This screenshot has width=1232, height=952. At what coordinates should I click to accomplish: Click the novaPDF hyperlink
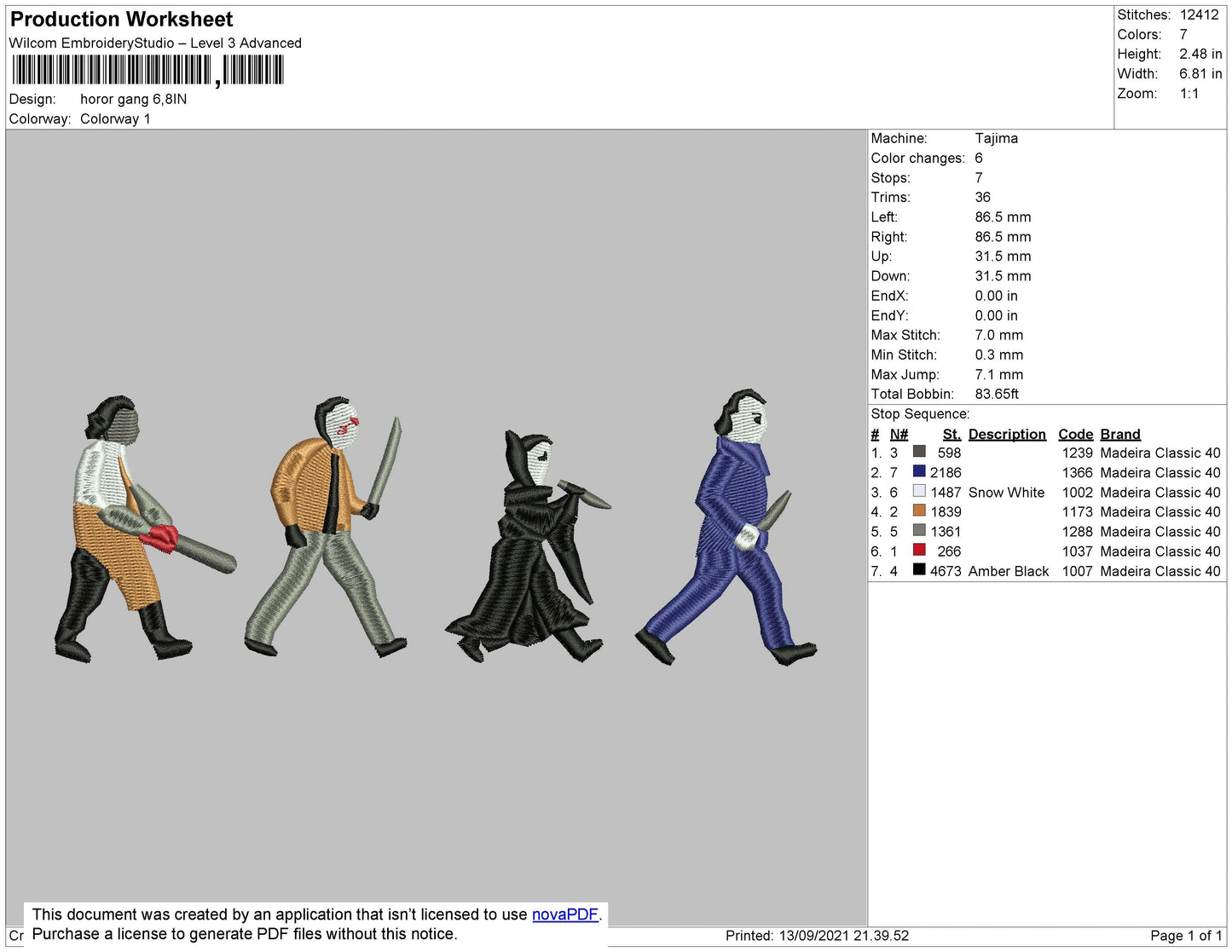(x=565, y=914)
